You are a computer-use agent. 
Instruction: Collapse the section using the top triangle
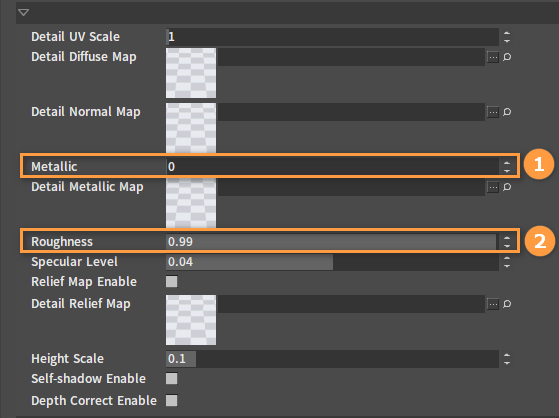pos(24,13)
